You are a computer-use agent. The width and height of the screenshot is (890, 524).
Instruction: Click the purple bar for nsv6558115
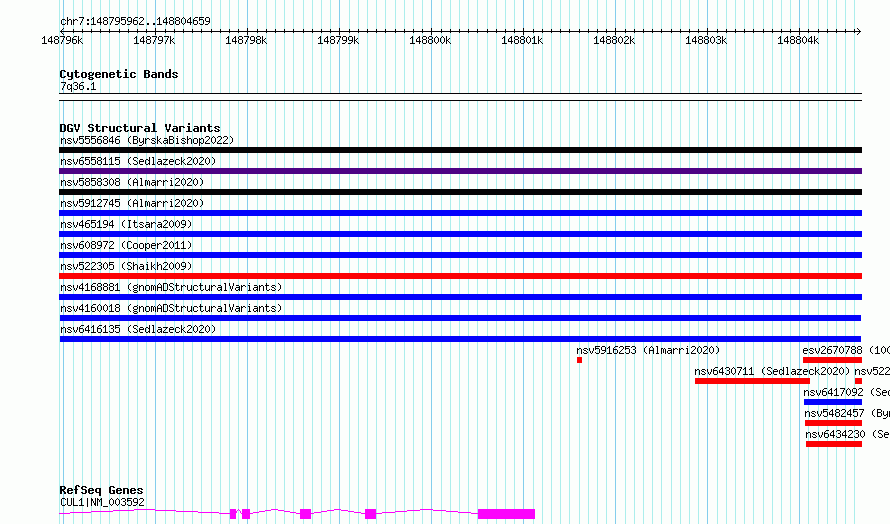(460, 171)
